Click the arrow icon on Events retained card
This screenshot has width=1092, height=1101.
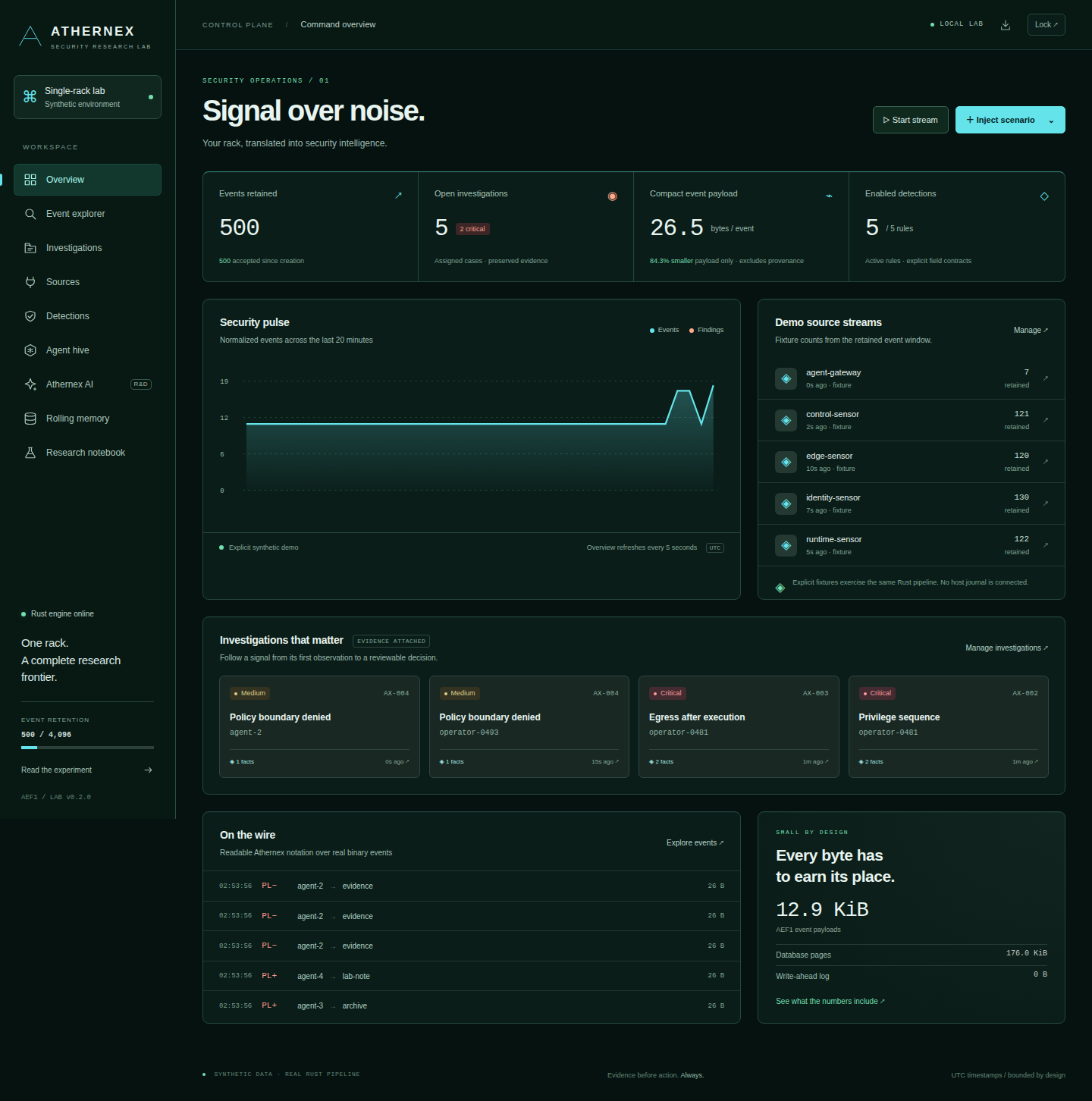(398, 196)
